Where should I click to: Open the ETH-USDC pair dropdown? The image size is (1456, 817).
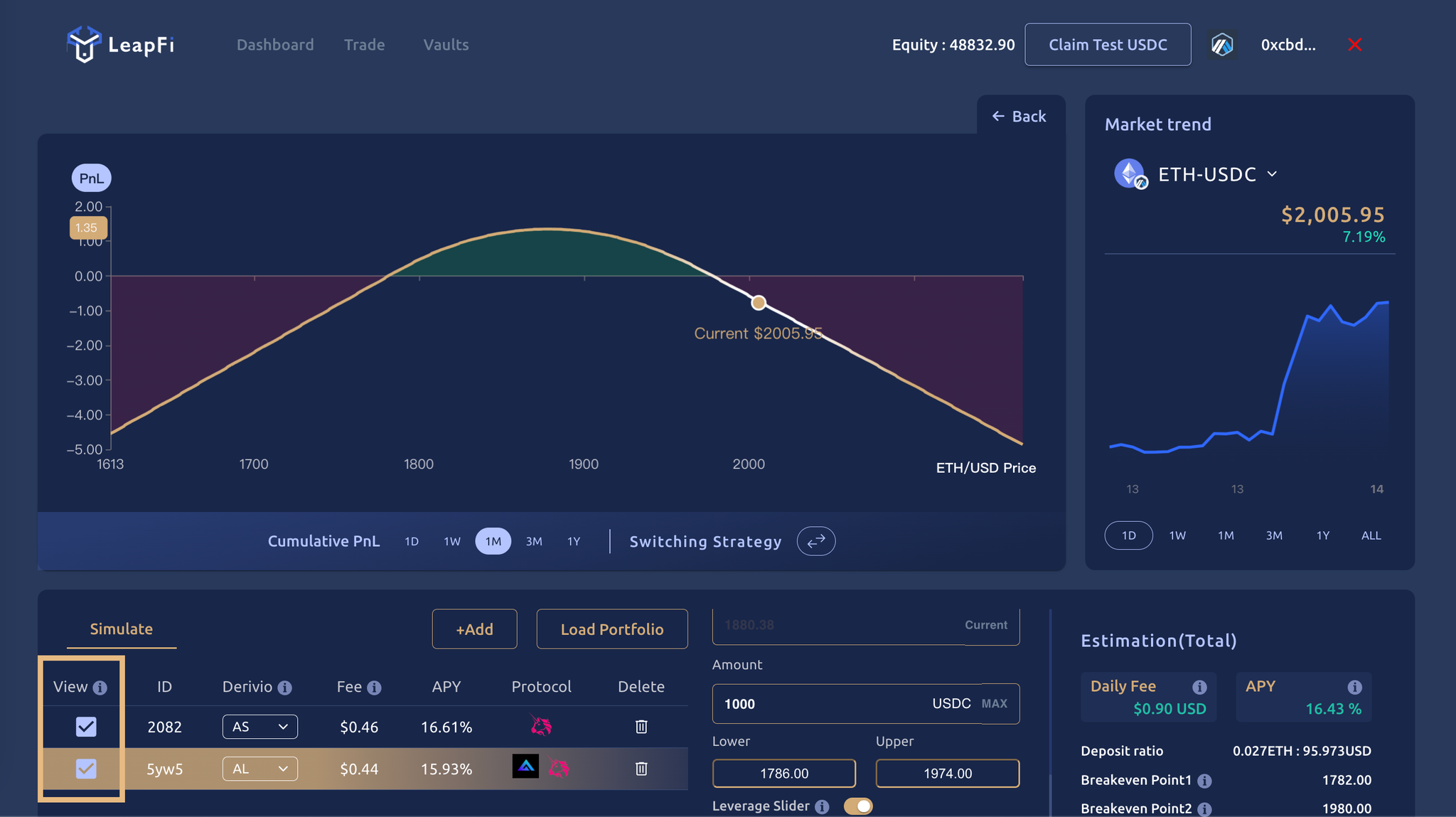point(1217,174)
